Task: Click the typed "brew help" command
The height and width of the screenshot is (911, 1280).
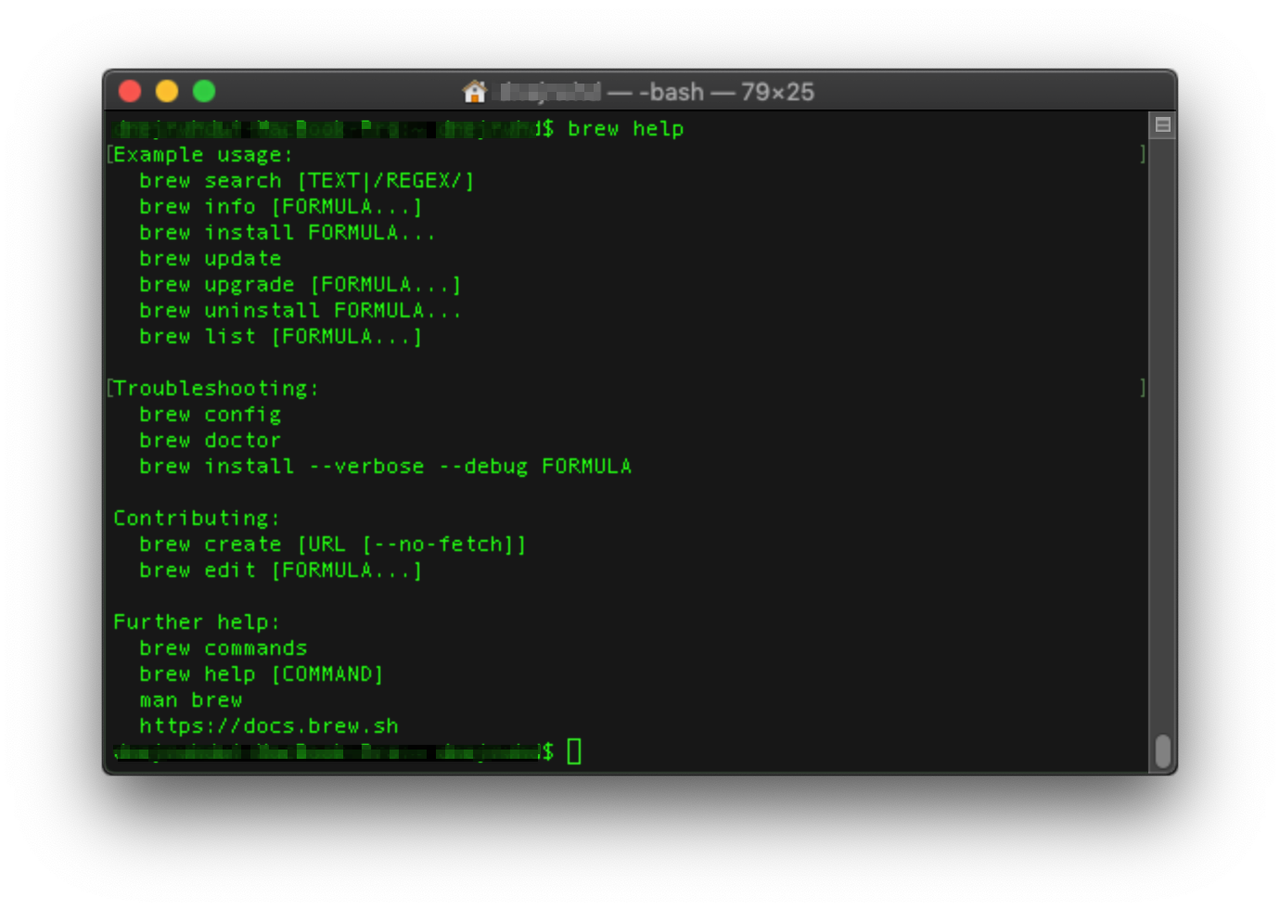Action: tap(626, 129)
